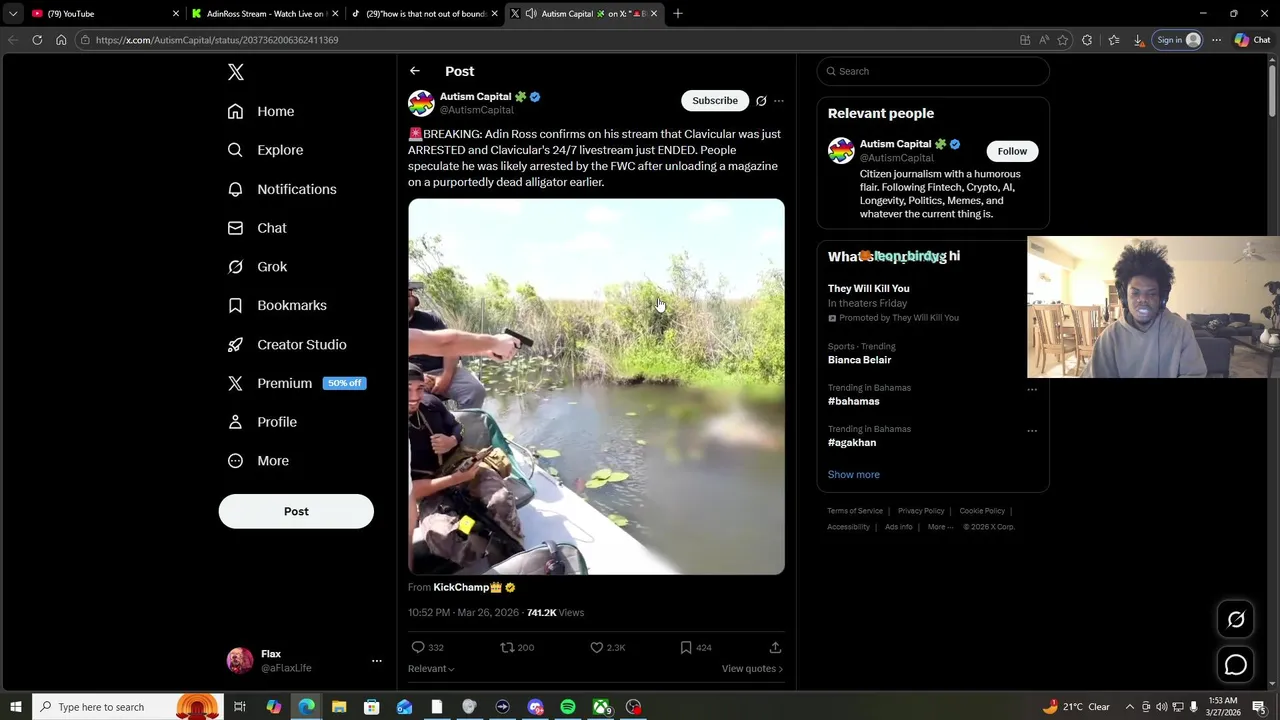Open more options for #agakhan trend

(1032, 431)
